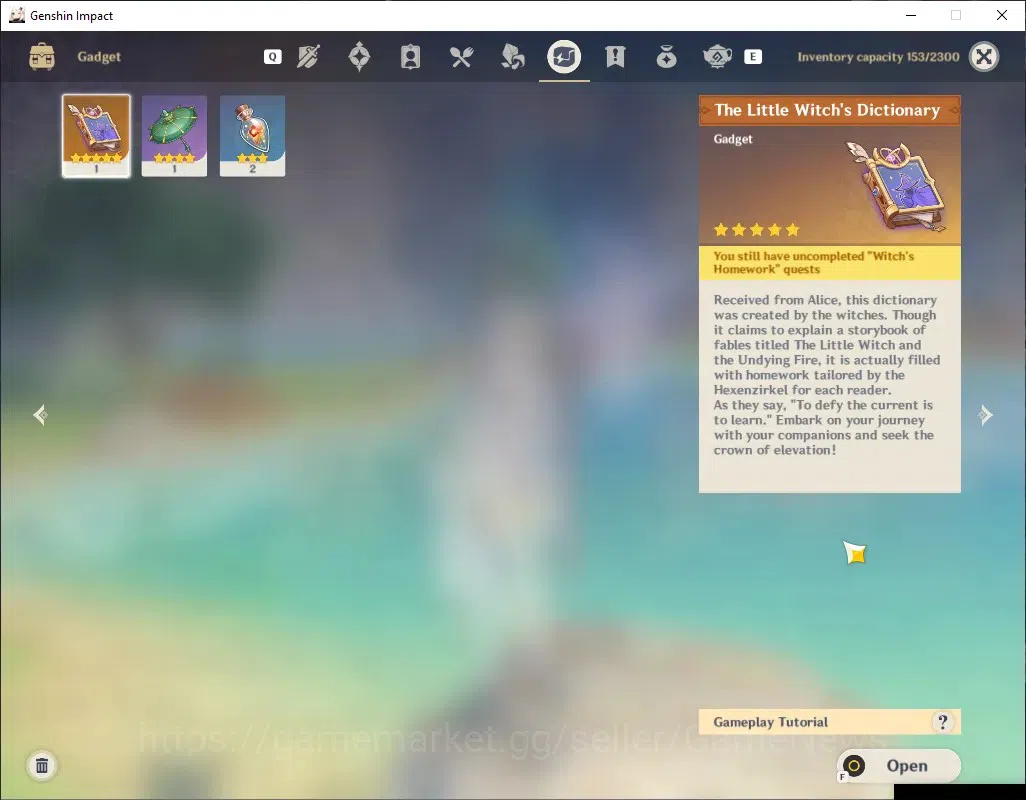Select the green umbrella gadget
Image resolution: width=1026 pixels, height=800 pixels.
click(x=174, y=136)
